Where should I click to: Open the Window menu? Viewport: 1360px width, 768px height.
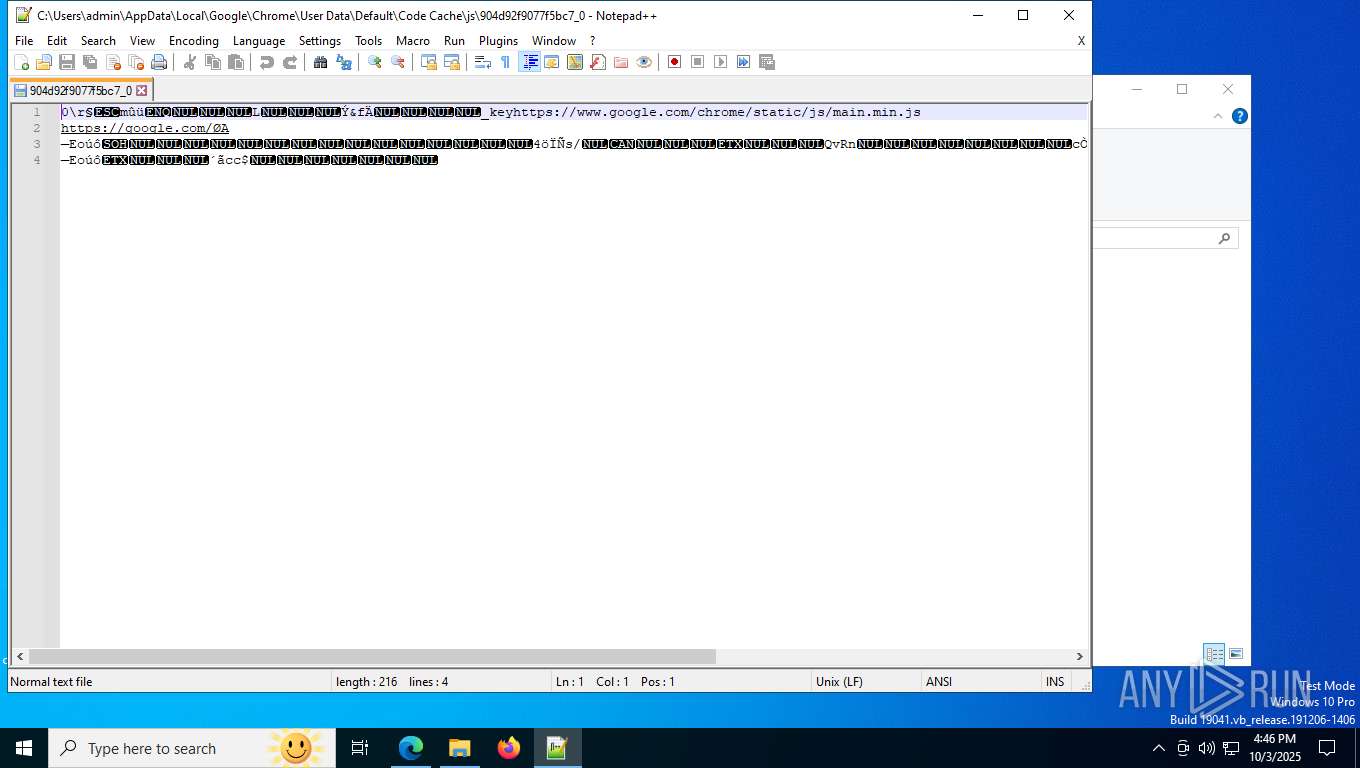(554, 41)
